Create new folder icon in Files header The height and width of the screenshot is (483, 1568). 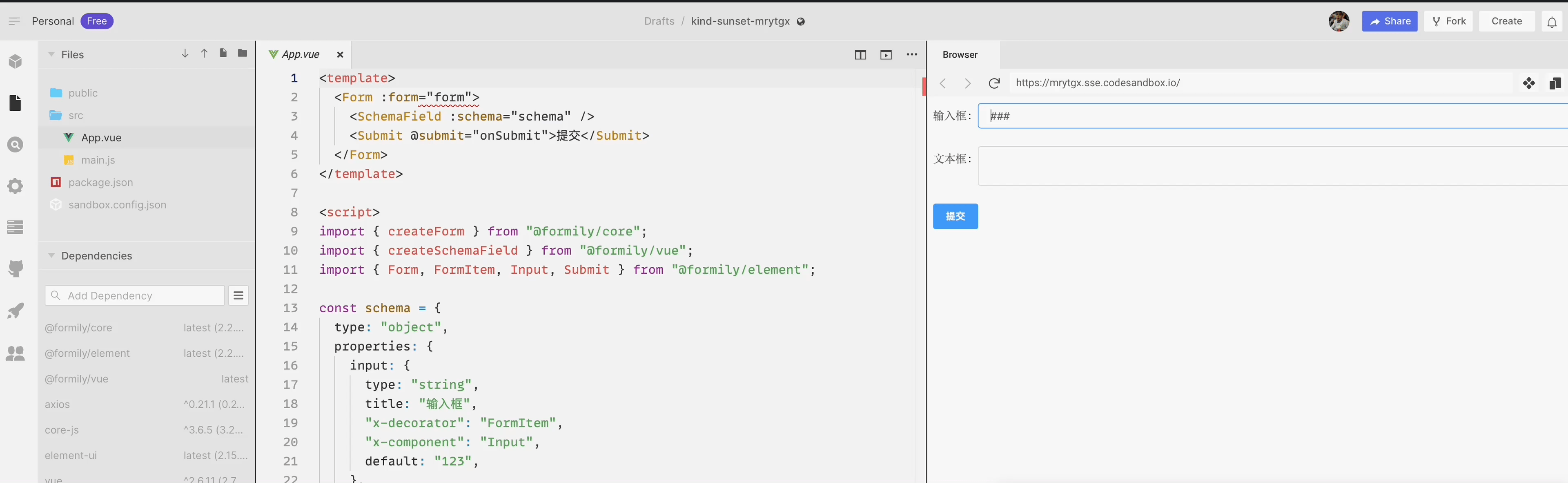coord(242,54)
